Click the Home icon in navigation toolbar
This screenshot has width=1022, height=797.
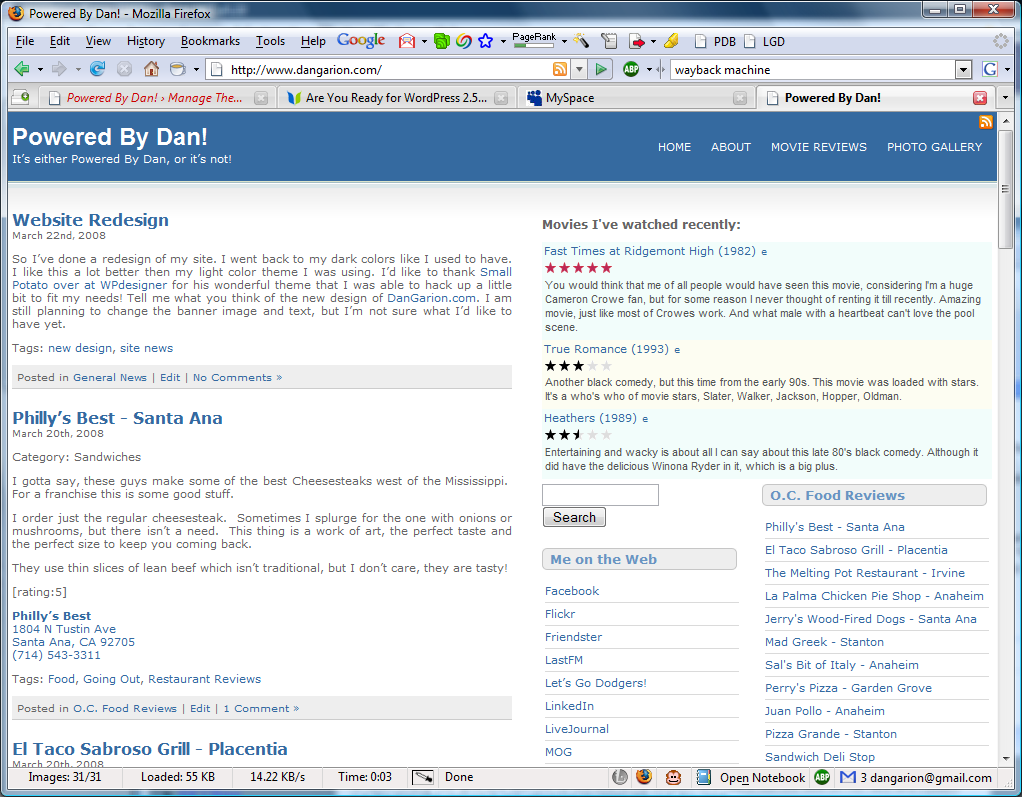pyautogui.click(x=151, y=69)
